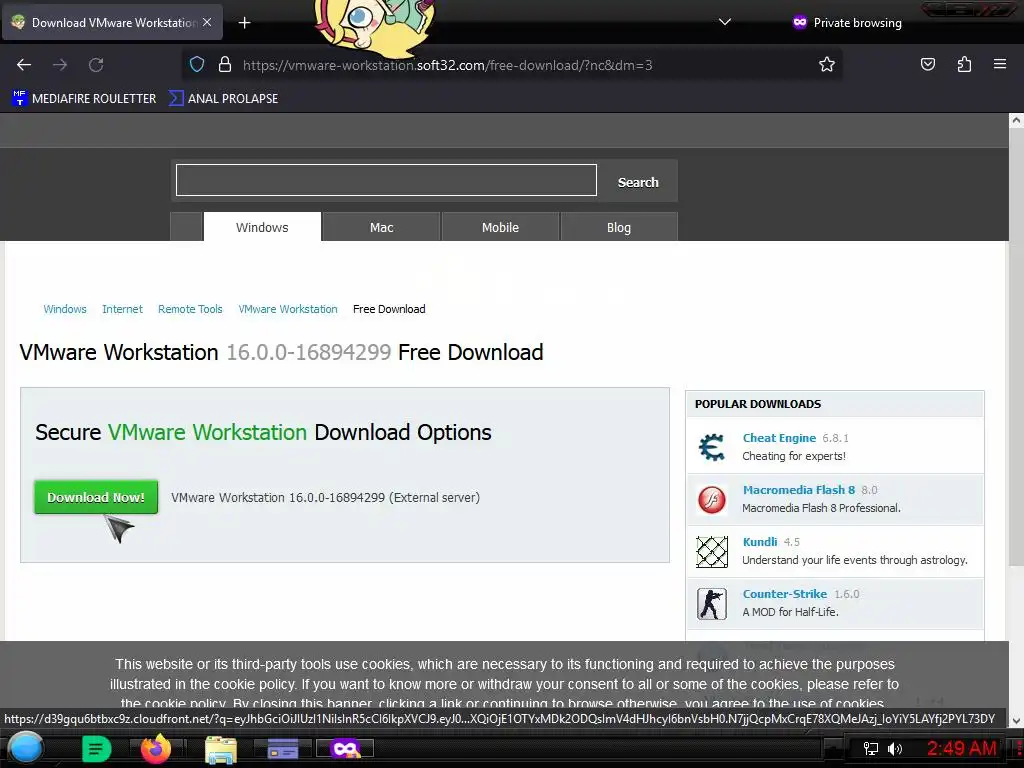The image size is (1024, 768).
Task: Click the page scrollbar up arrow
Action: click(1016, 120)
